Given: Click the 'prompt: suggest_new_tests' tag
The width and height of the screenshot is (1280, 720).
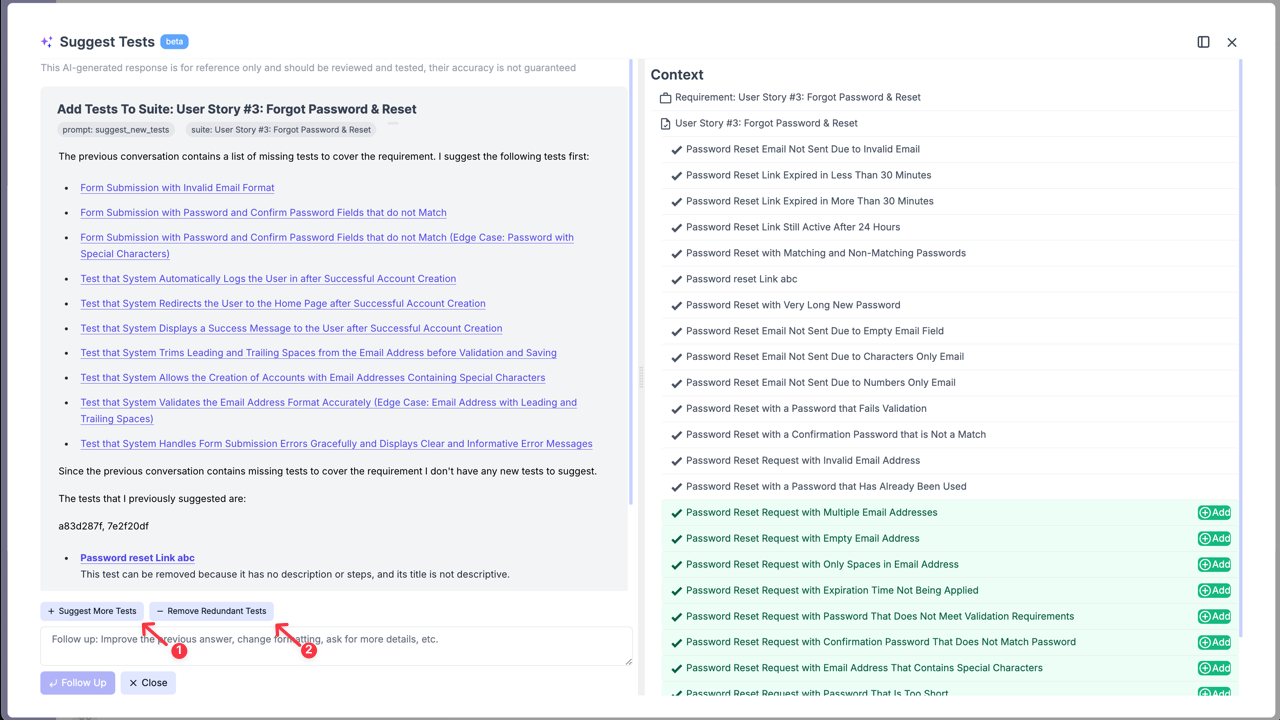Looking at the screenshot, I should (x=116, y=130).
